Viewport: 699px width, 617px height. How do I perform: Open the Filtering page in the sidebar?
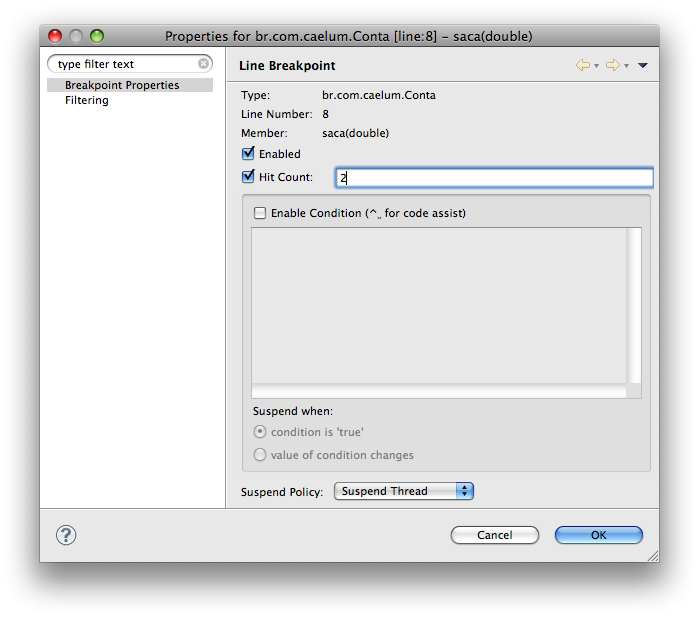pyautogui.click(x=87, y=100)
